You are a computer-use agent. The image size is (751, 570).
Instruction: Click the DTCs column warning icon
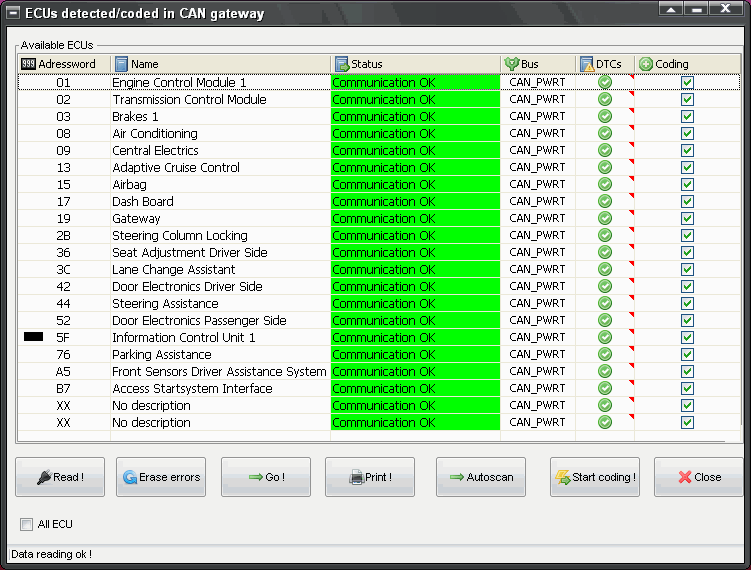[x=587, y=64]
